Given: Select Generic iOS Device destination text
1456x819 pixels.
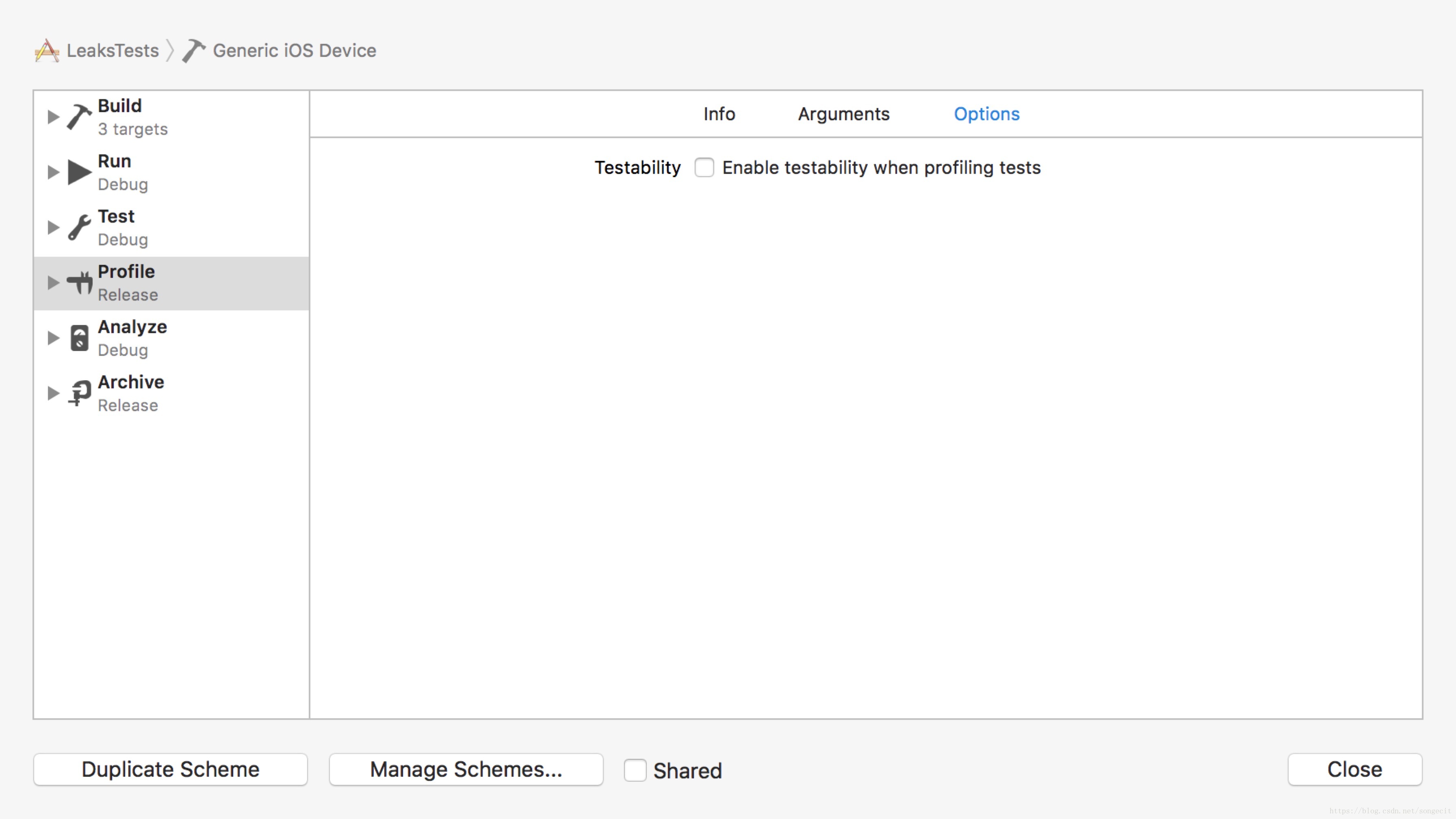Looking at the screenshot, I should (x=294, y=51).
